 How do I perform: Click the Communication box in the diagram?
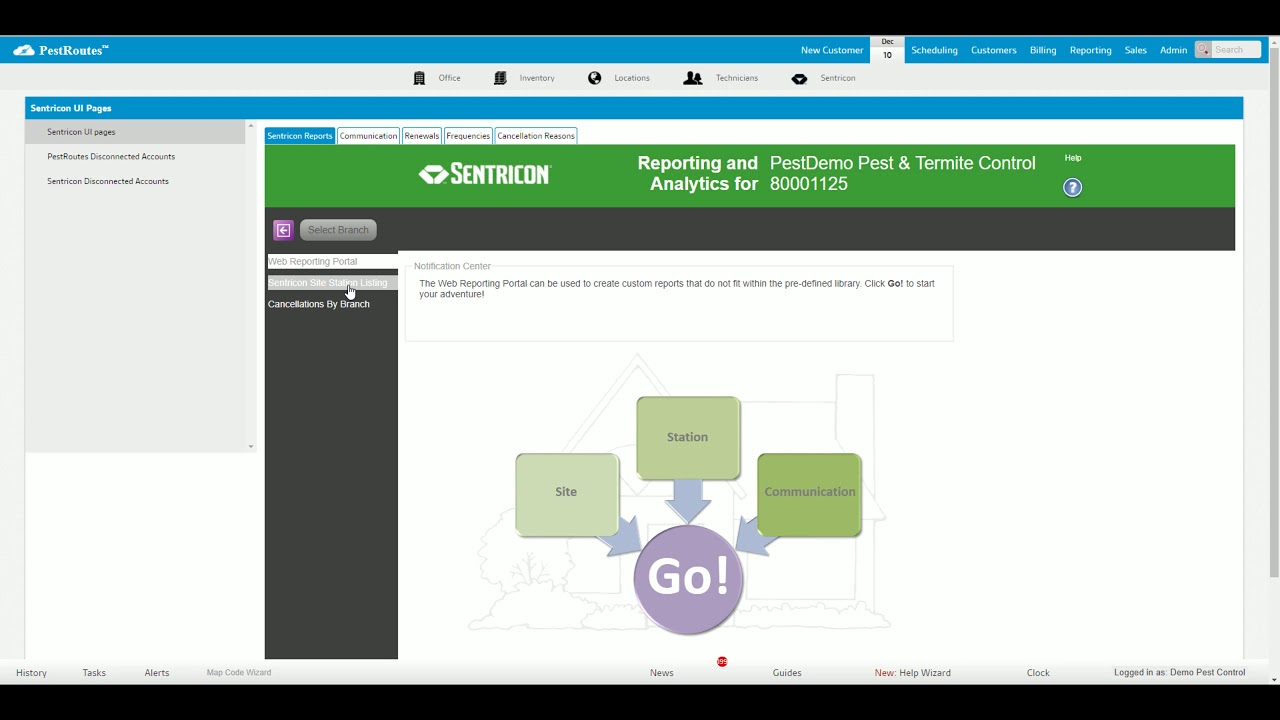(x=809, y=494)
